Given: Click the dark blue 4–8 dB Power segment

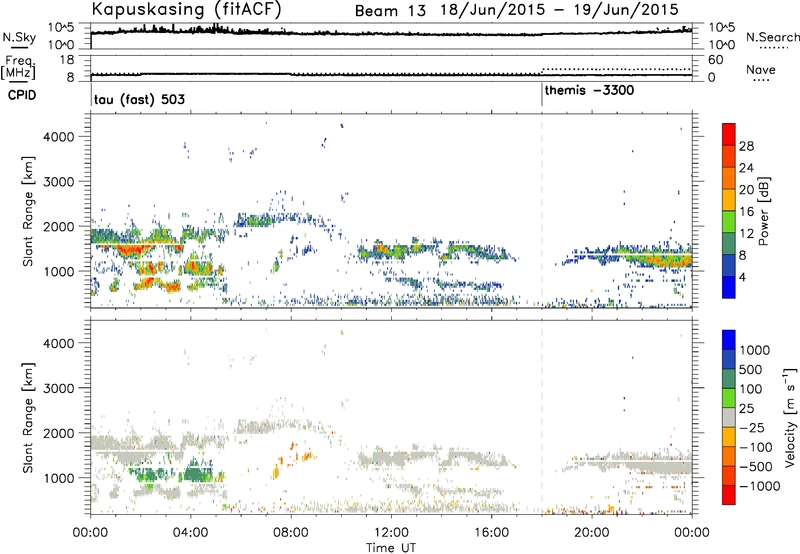Looking at the screenshot, I should [x=729, y=265].
